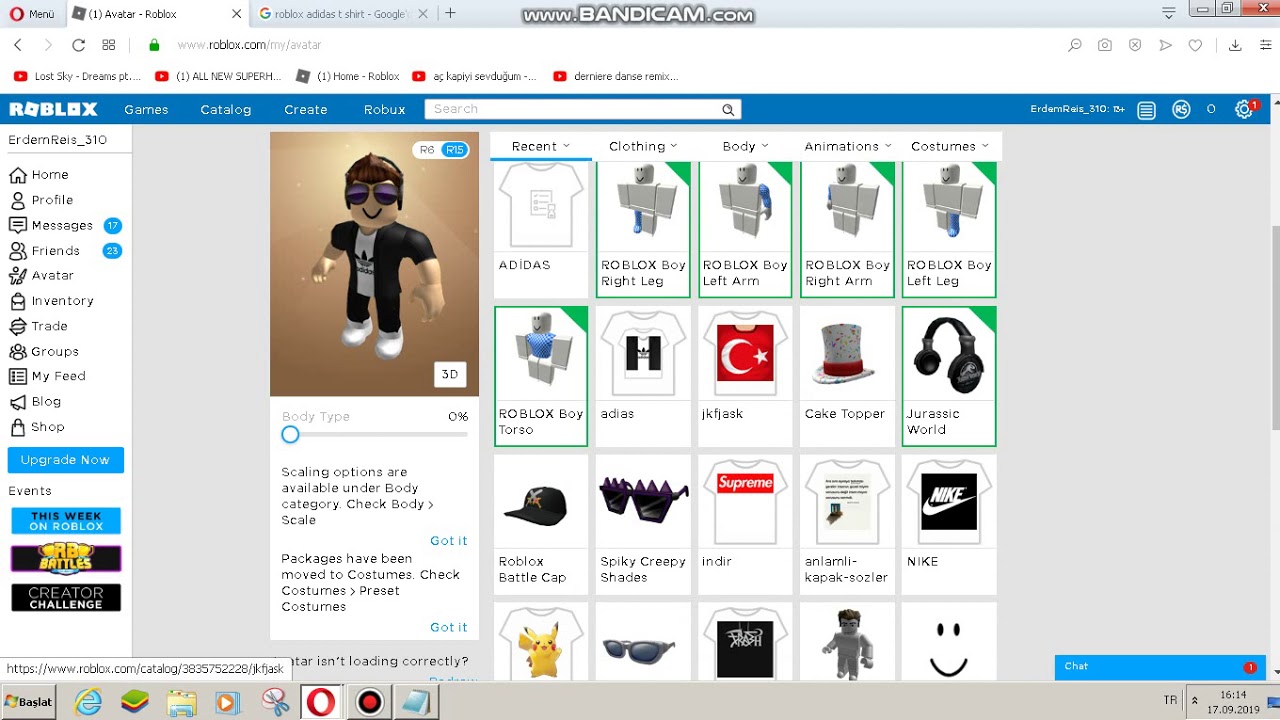This screenshot has height=720, width=1280.
Task: Equip the Supreme indir t-shirt
Action: tap(745, 501)
